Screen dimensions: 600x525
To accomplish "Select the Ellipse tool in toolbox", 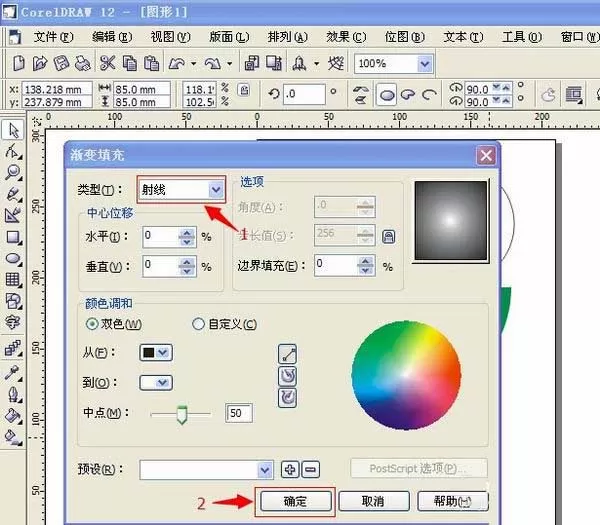I will [13, 259].
